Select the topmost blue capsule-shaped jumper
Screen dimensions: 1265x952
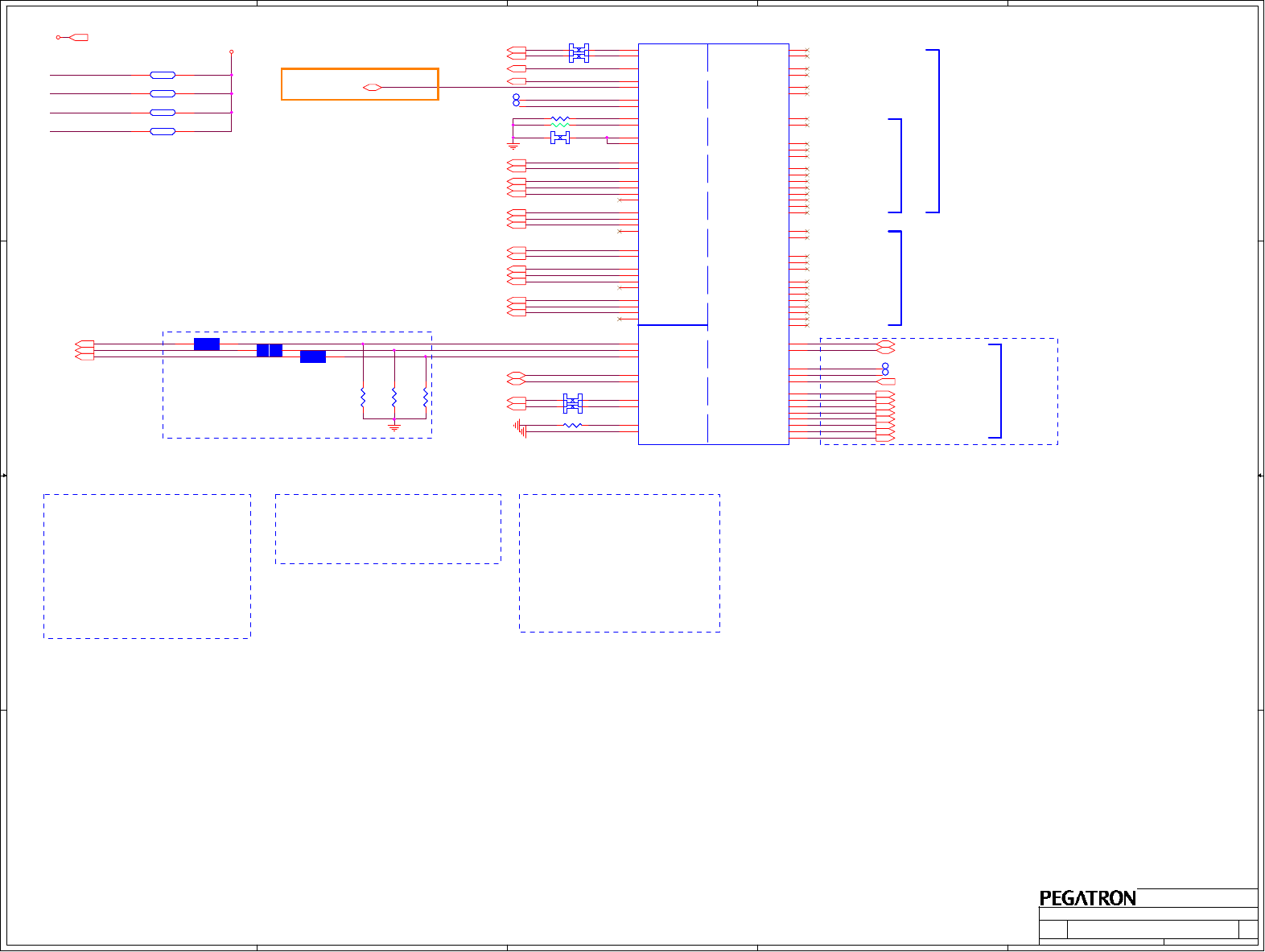click(x=163, y=75)
